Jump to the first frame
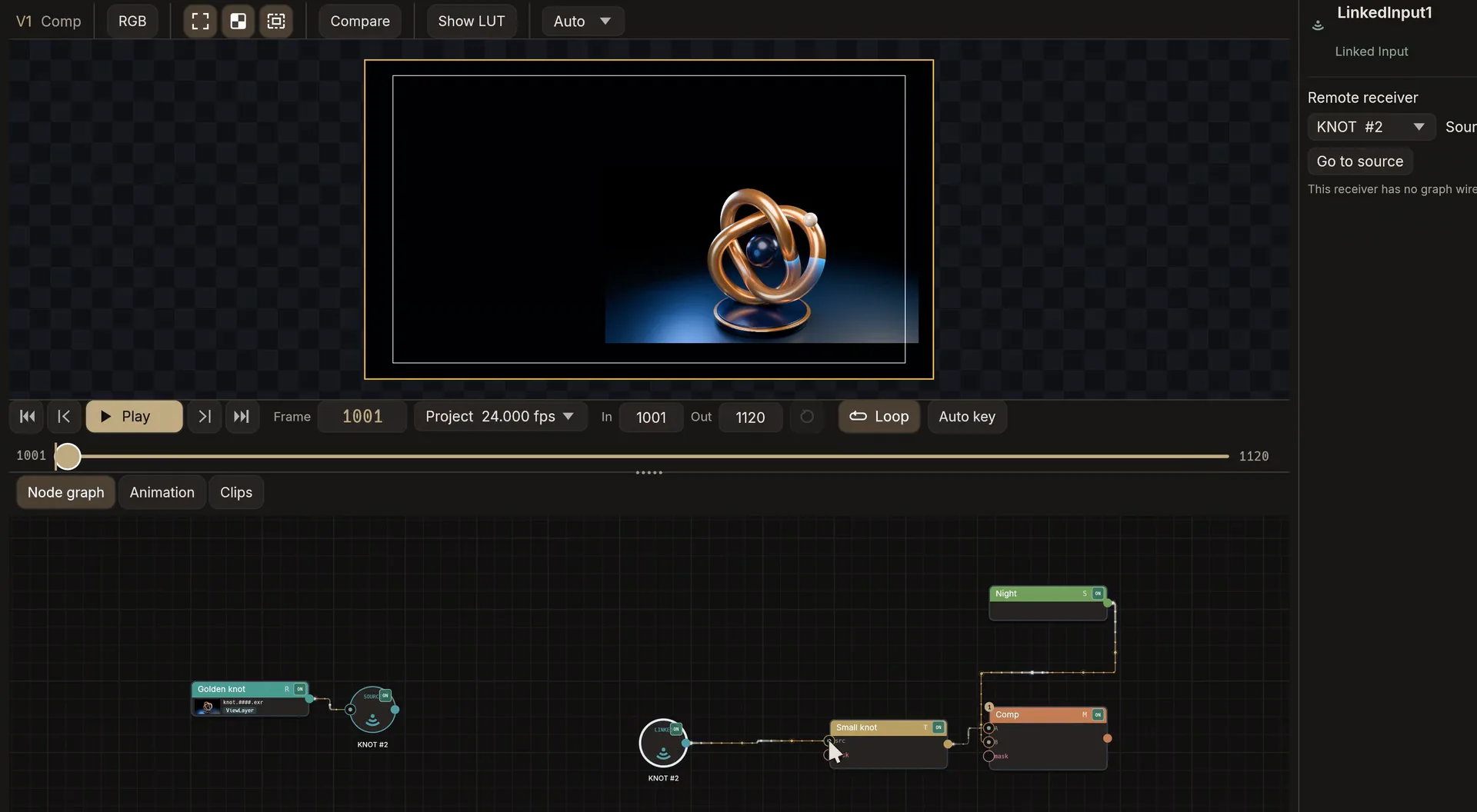The height and width of the screenshot is (812, 1477). (x=28, y=416)
